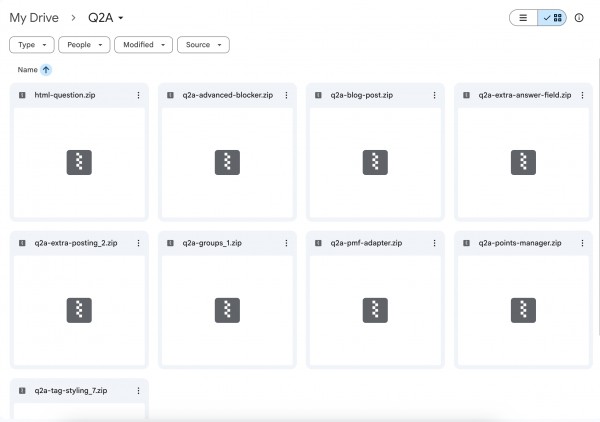This screenshot has width=600, height=422.
Task: Open the Source filter dropdown
Action: (203, 45)
